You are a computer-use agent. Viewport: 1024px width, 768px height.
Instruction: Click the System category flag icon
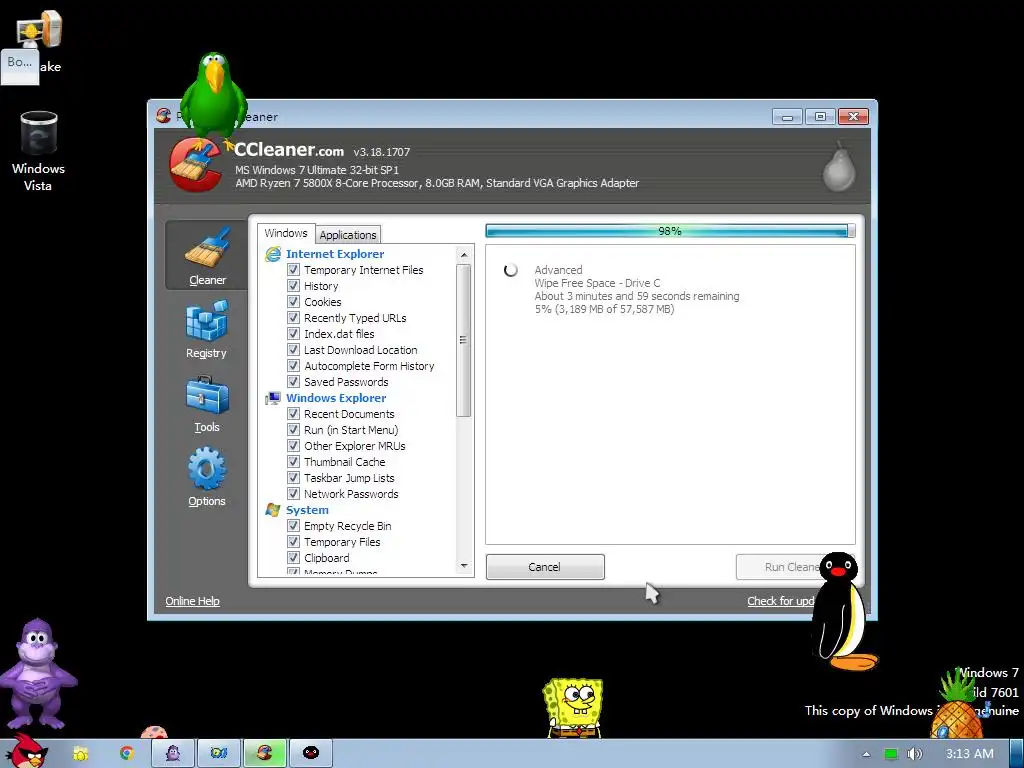272,510
